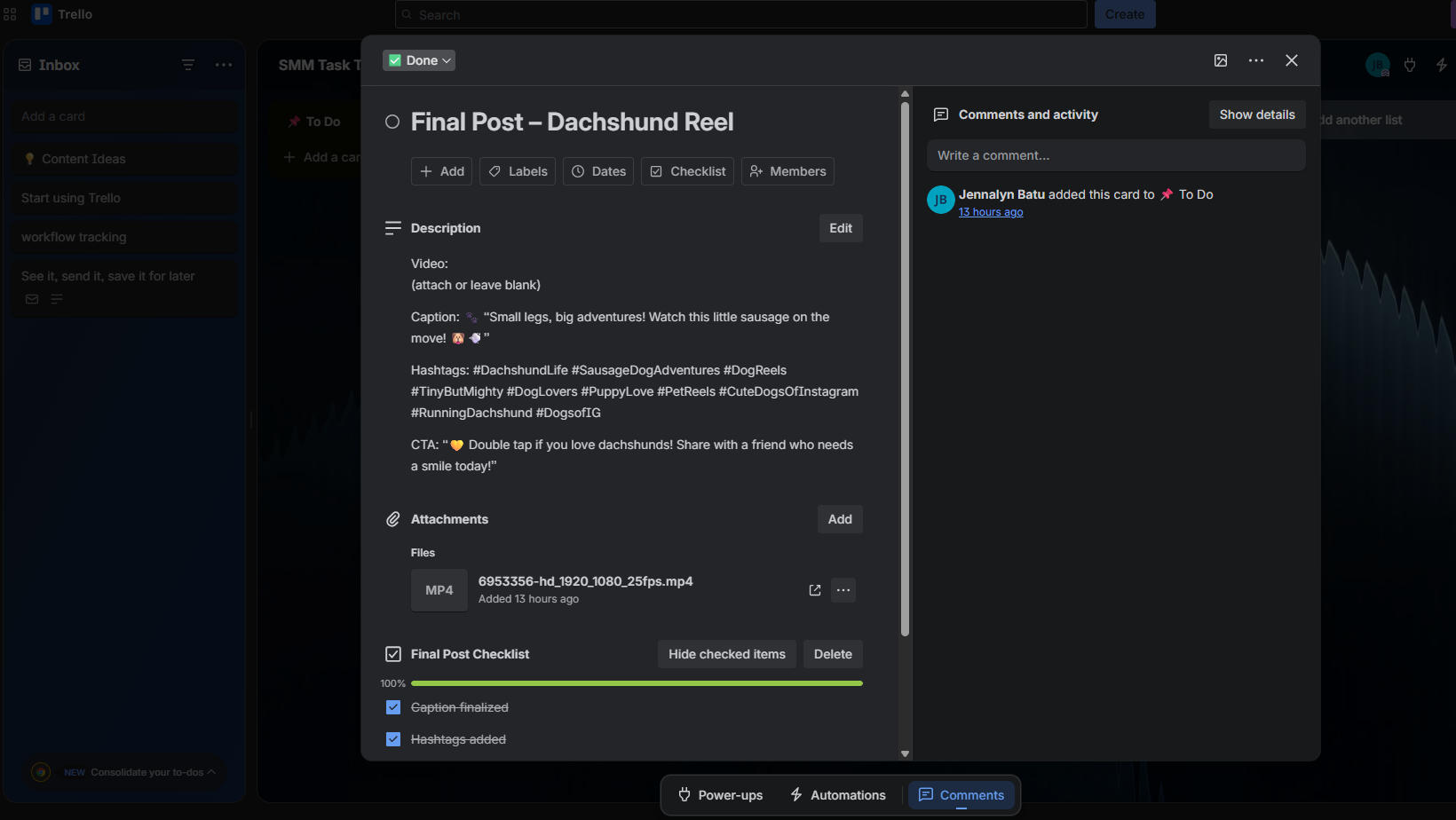1456x820 pixels.
Task: Switch to the Comments tab
Action: 961,795
